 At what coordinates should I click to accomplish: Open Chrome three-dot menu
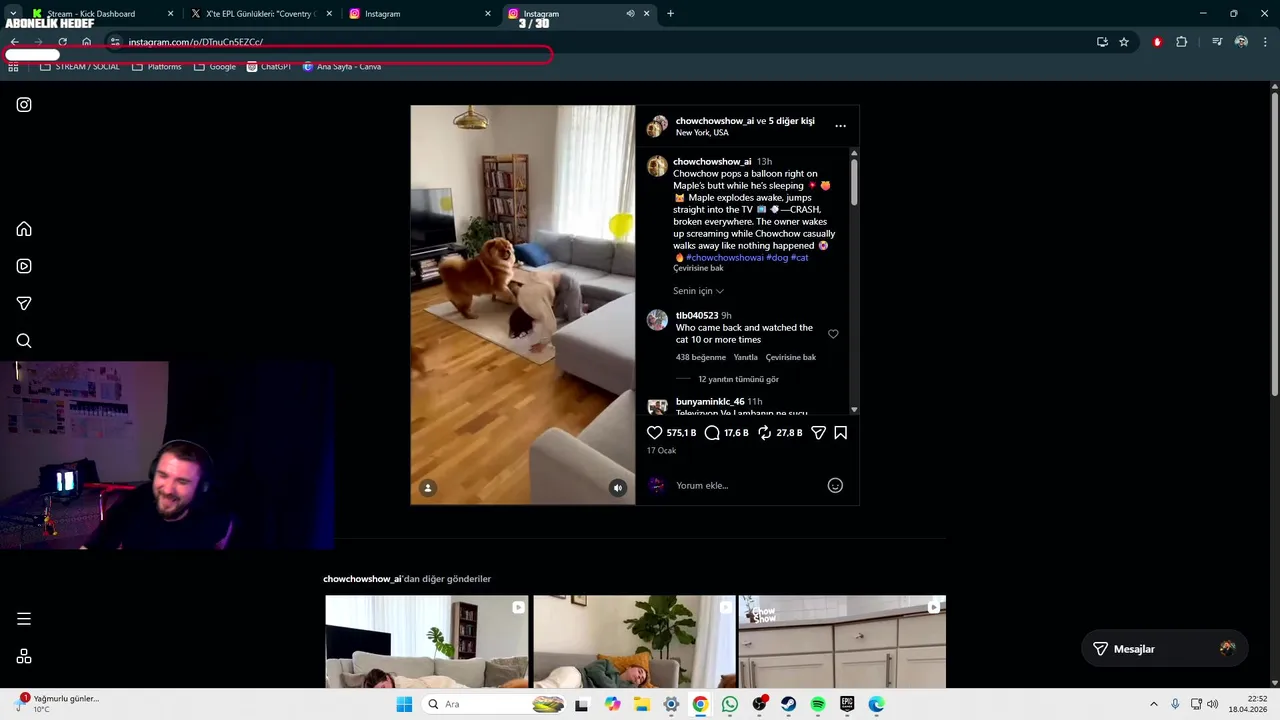pyautogui.click(x=1265, y=42)
